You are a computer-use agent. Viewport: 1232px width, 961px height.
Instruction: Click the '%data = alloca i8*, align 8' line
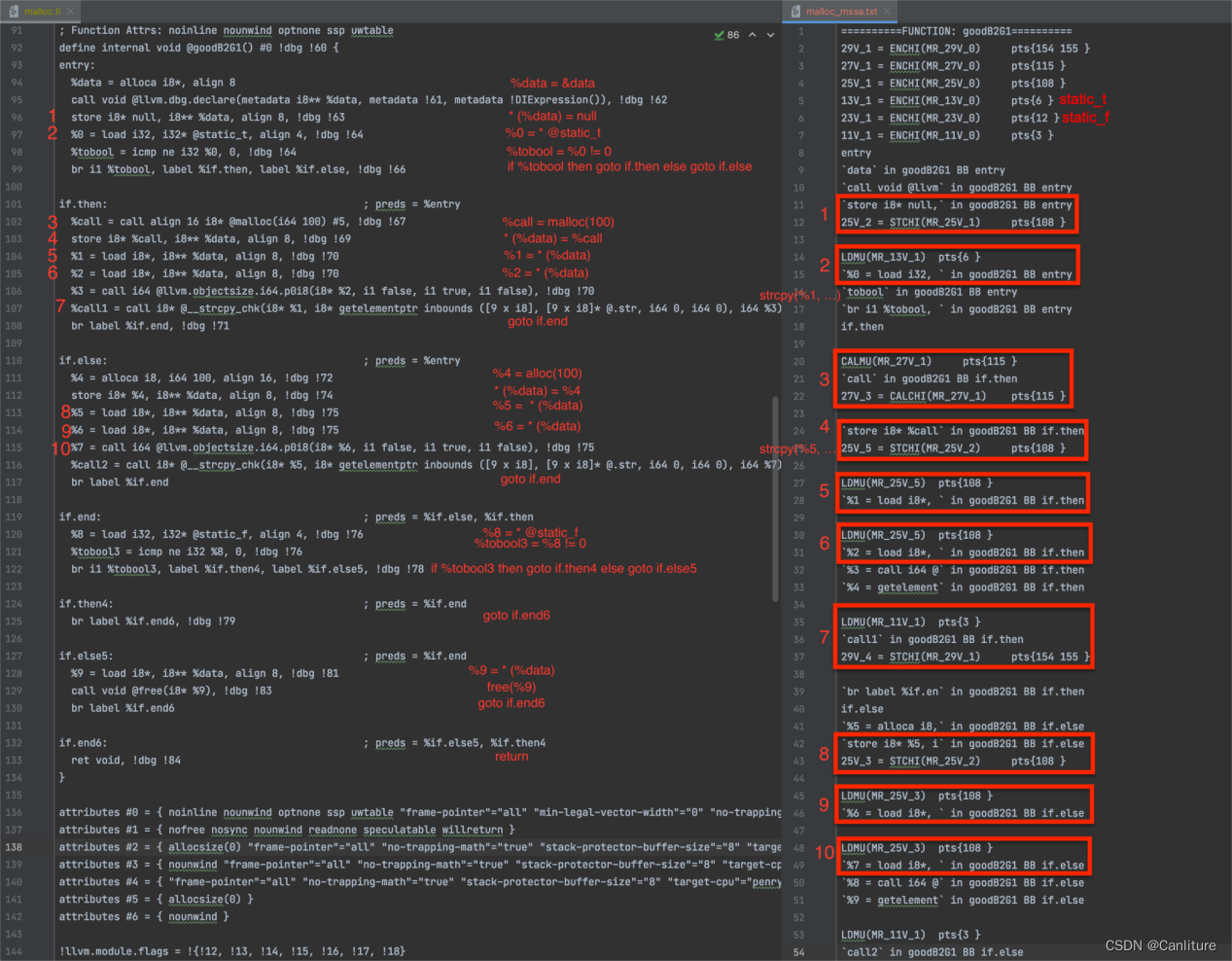pos(153,83)
